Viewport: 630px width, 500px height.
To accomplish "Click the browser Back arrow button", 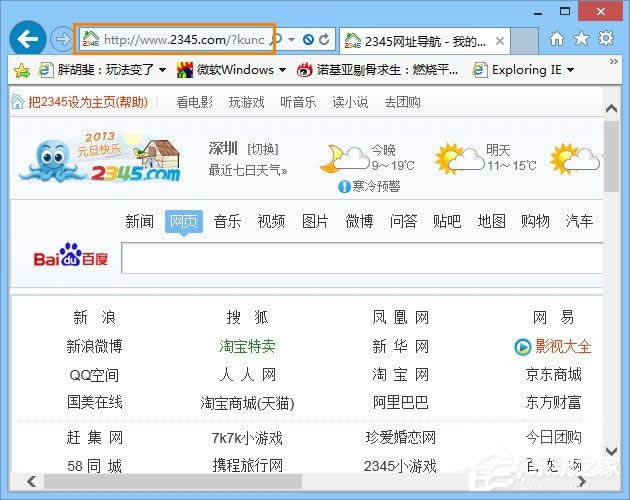I will (28, 39).
